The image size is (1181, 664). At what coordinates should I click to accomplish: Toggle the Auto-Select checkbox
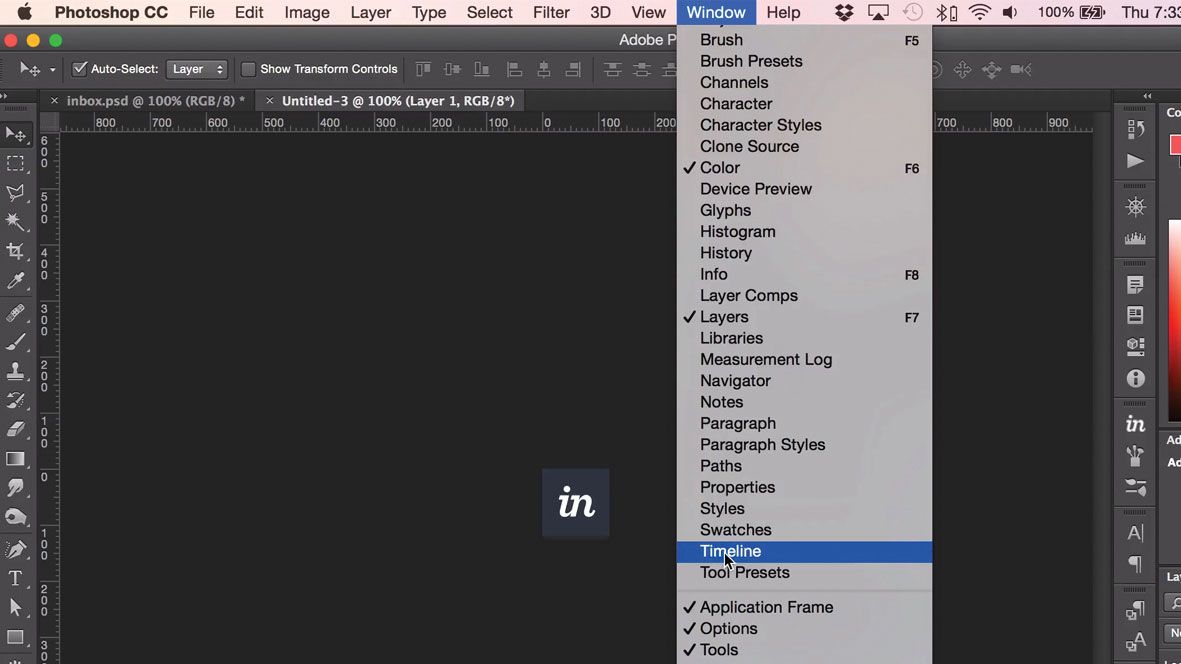[x=79, y=69]
